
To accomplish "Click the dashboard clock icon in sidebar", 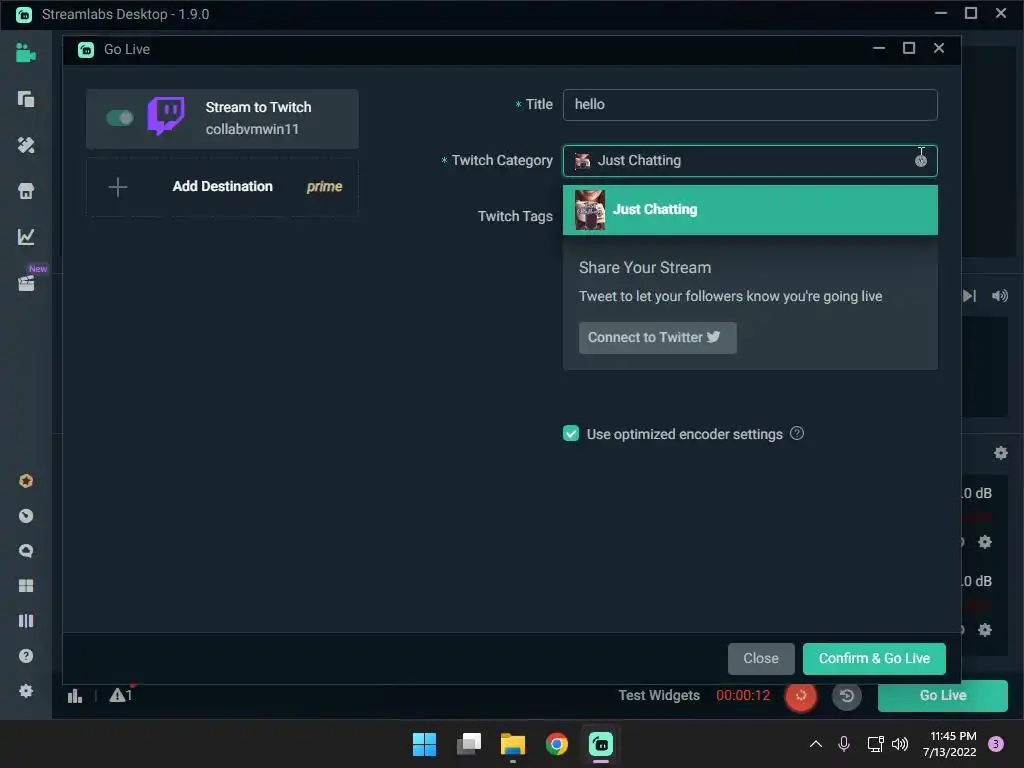I will point(25,516).
